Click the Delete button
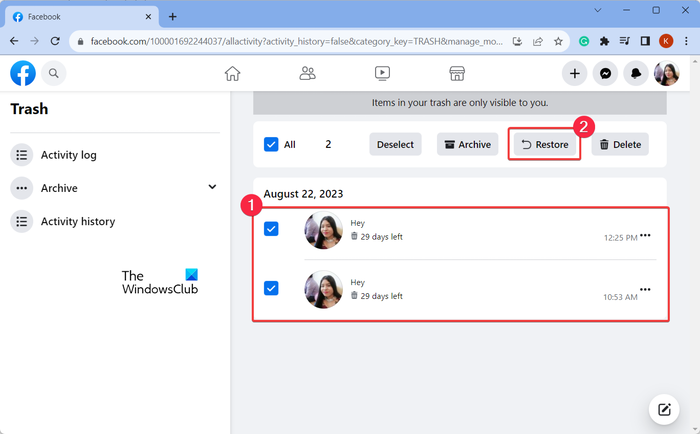Image resolution: width=700 pixels, height=434 pixels. tap(620, 144)
